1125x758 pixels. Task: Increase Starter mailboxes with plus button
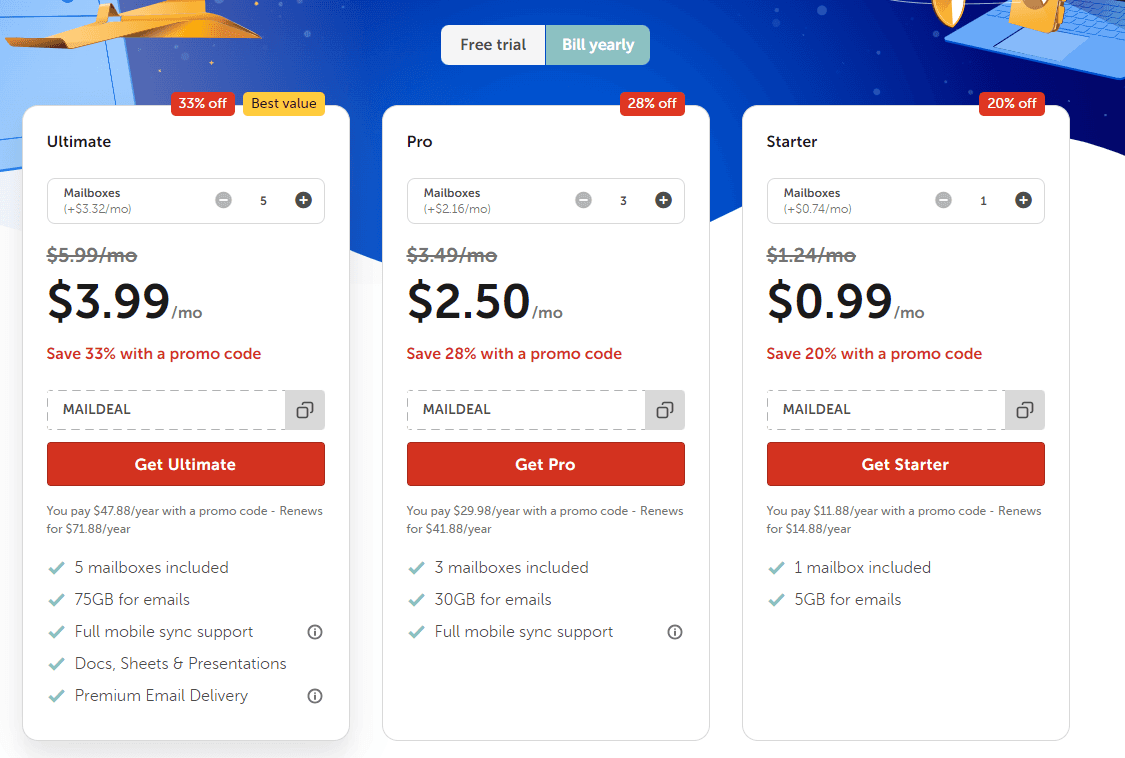pyautogui.click(x=1023, y=200)
